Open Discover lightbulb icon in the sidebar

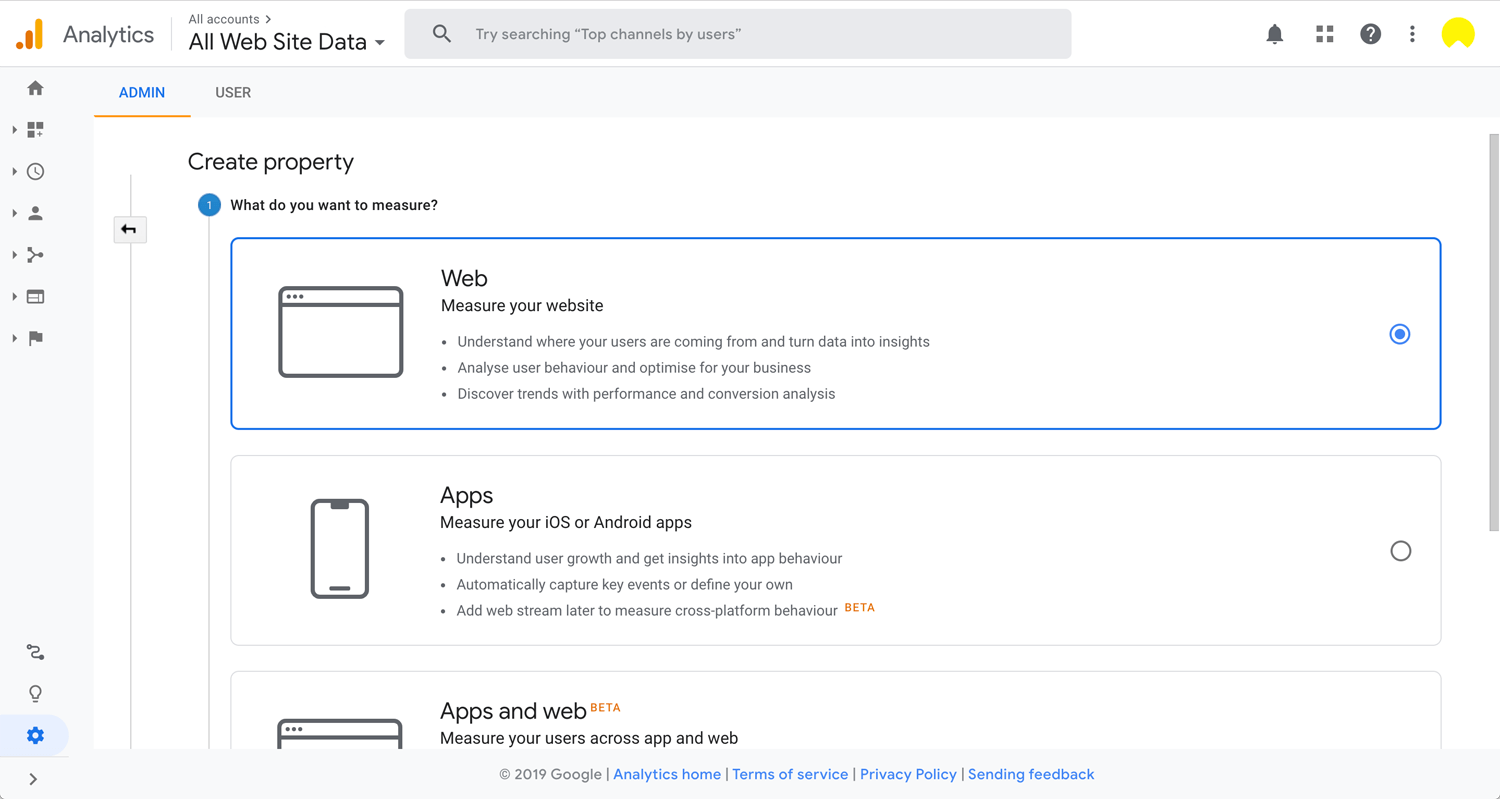[36, 694]
